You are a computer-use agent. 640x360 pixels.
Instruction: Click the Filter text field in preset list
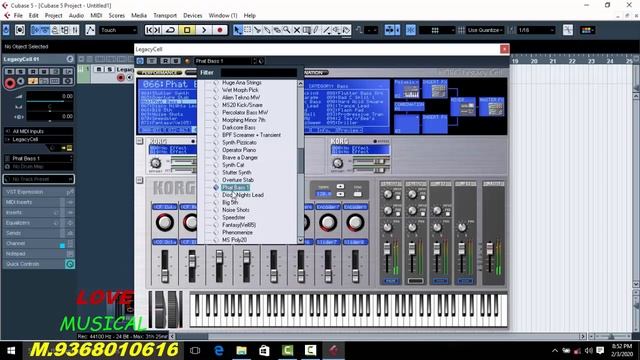pyautogui.click(x=258, y=73)
